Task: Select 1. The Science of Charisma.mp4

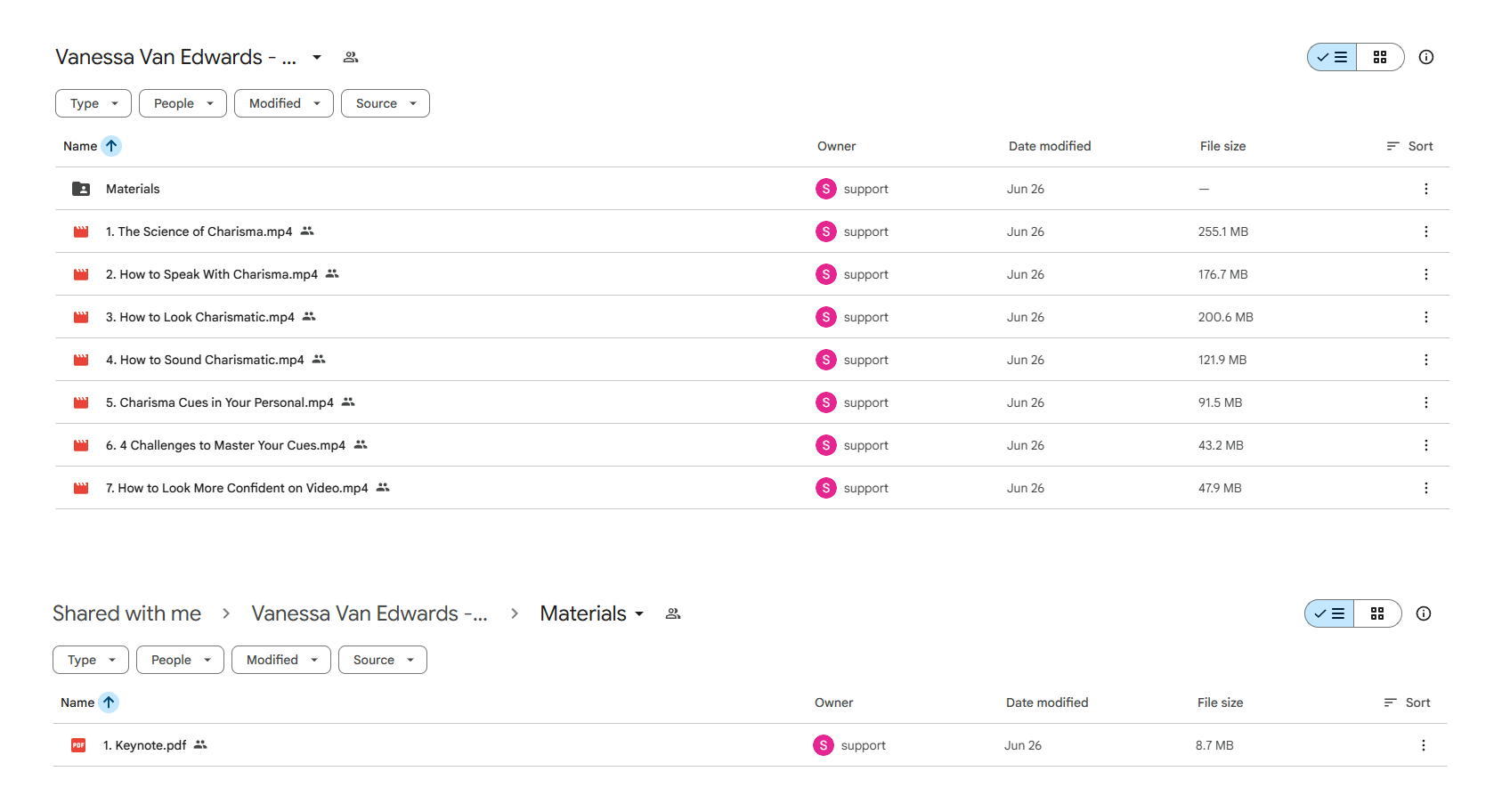Action: [199, 231]
